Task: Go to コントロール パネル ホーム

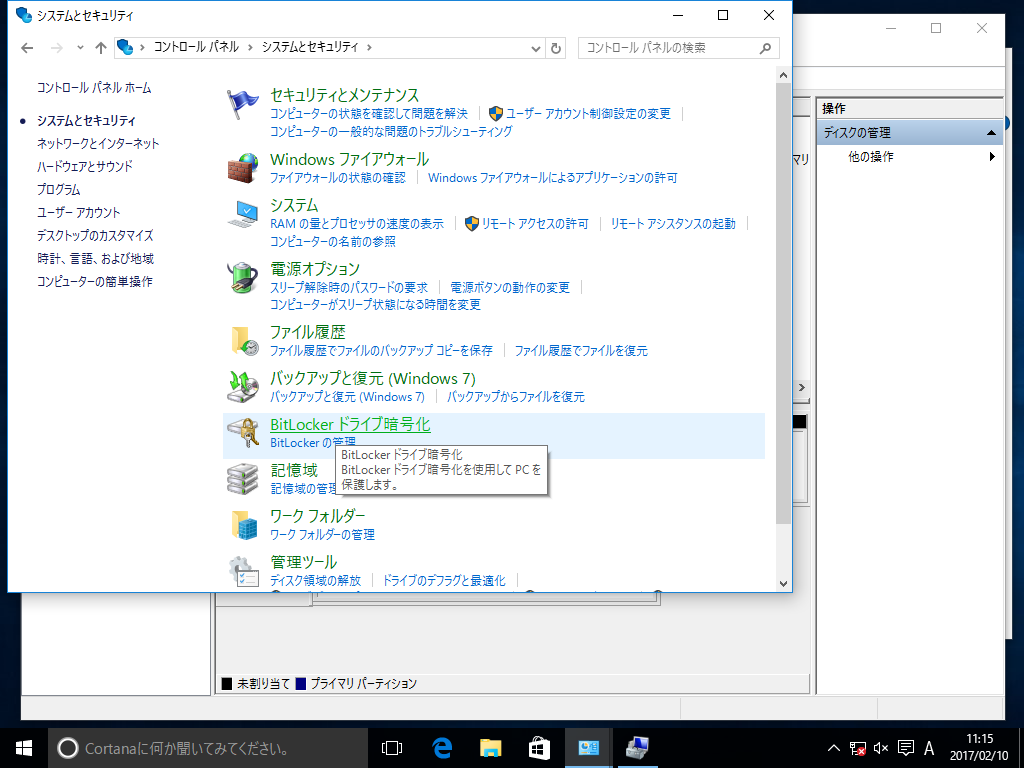Action: (x=94, y=88)
